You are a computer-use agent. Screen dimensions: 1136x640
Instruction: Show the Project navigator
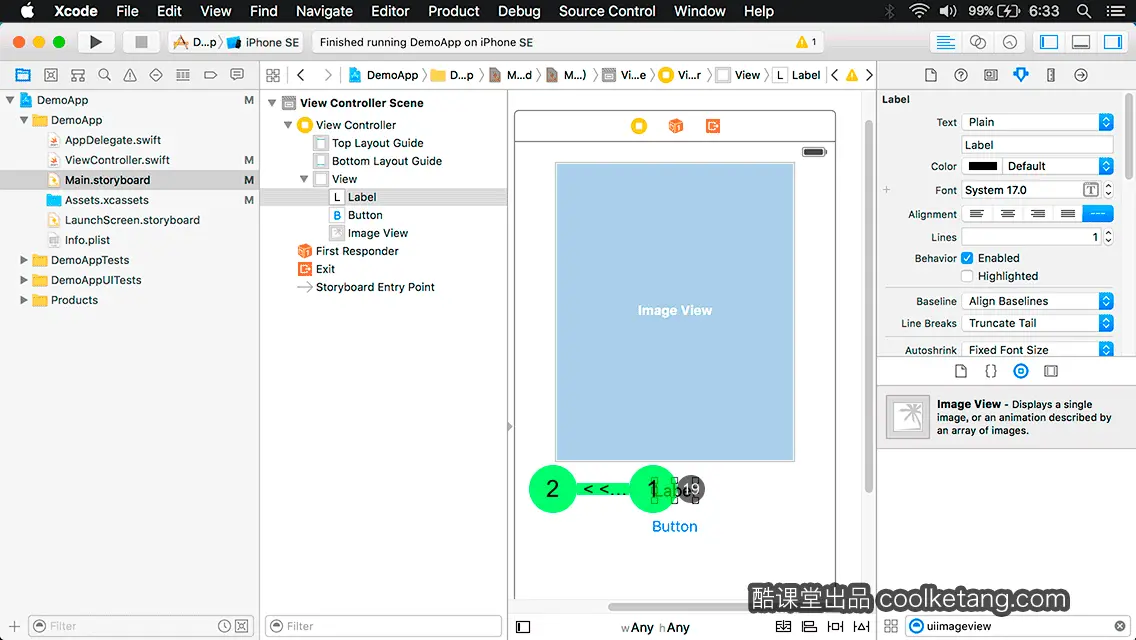23,75
